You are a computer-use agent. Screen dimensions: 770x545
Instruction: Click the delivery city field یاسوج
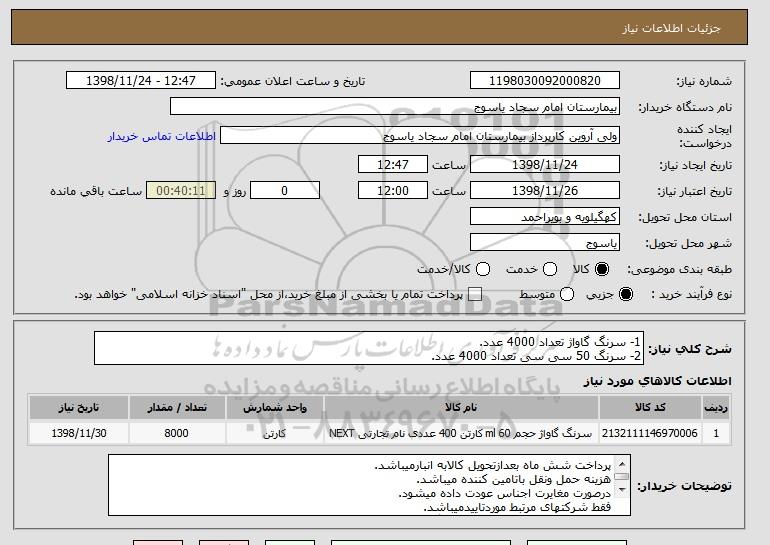click(545, 243)
